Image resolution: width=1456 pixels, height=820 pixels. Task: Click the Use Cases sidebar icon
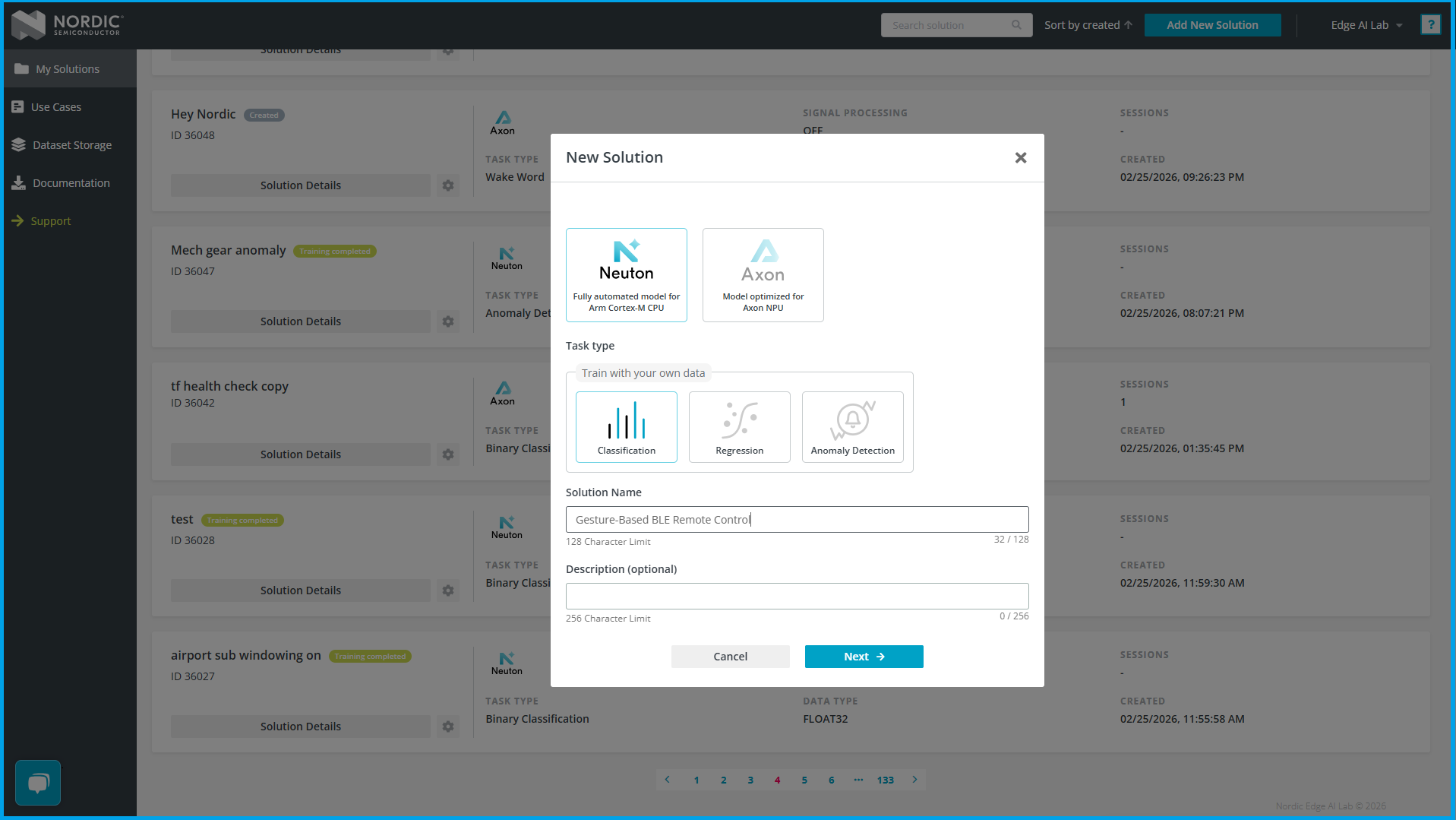[x=17, y=107]
